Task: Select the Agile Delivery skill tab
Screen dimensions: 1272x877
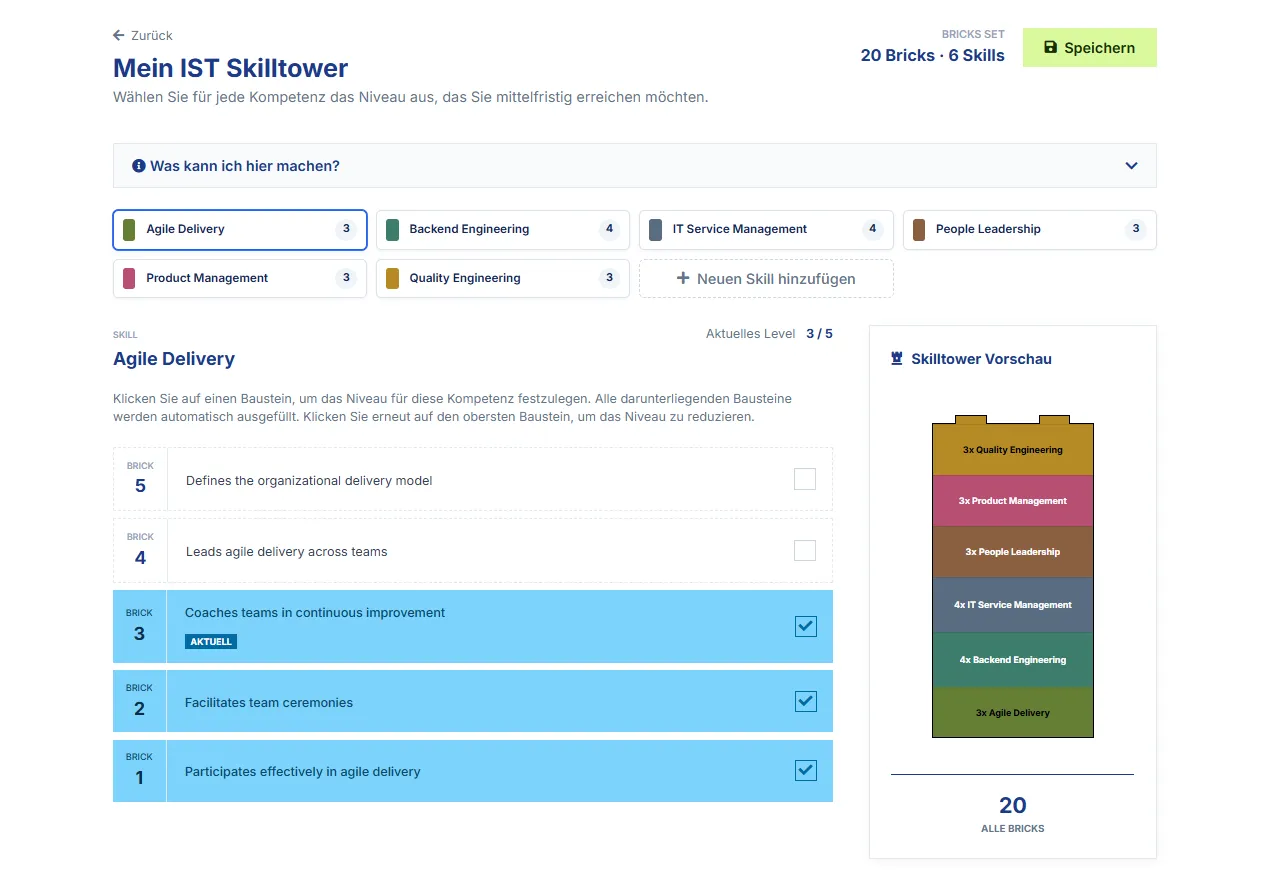Action: [x=240, y=229]
